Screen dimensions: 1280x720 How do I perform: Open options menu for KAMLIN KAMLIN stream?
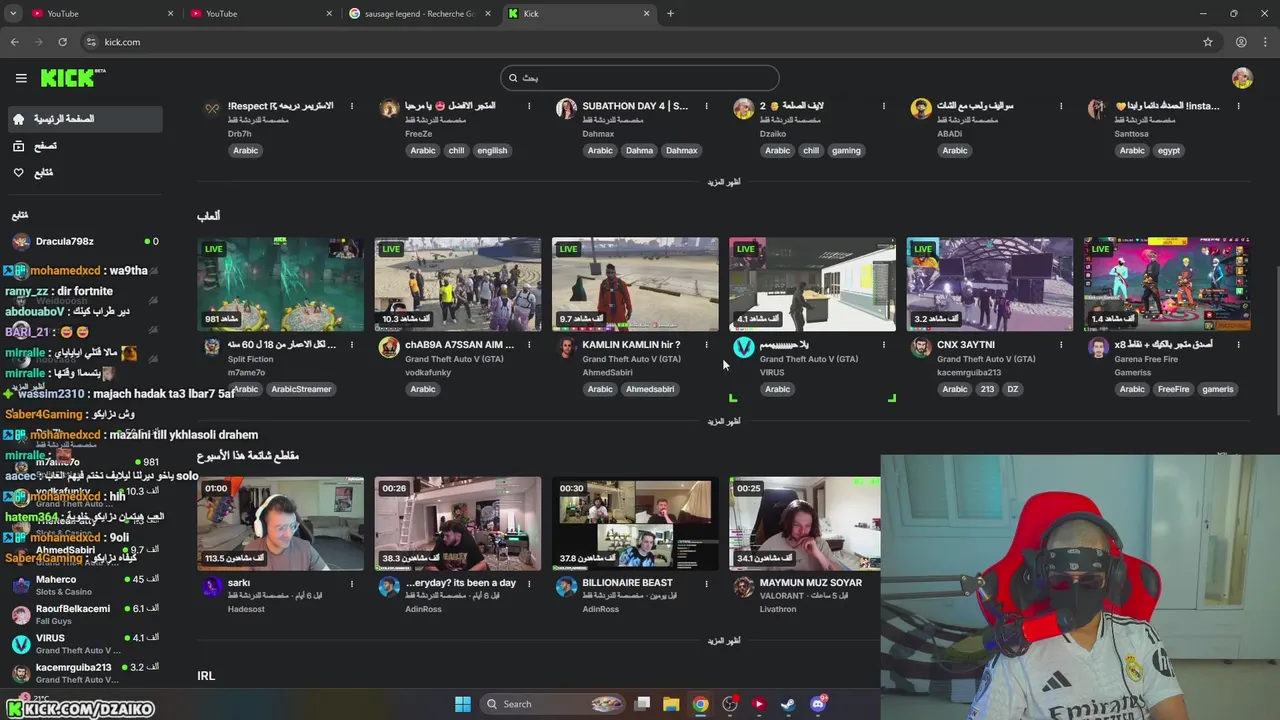706,345
